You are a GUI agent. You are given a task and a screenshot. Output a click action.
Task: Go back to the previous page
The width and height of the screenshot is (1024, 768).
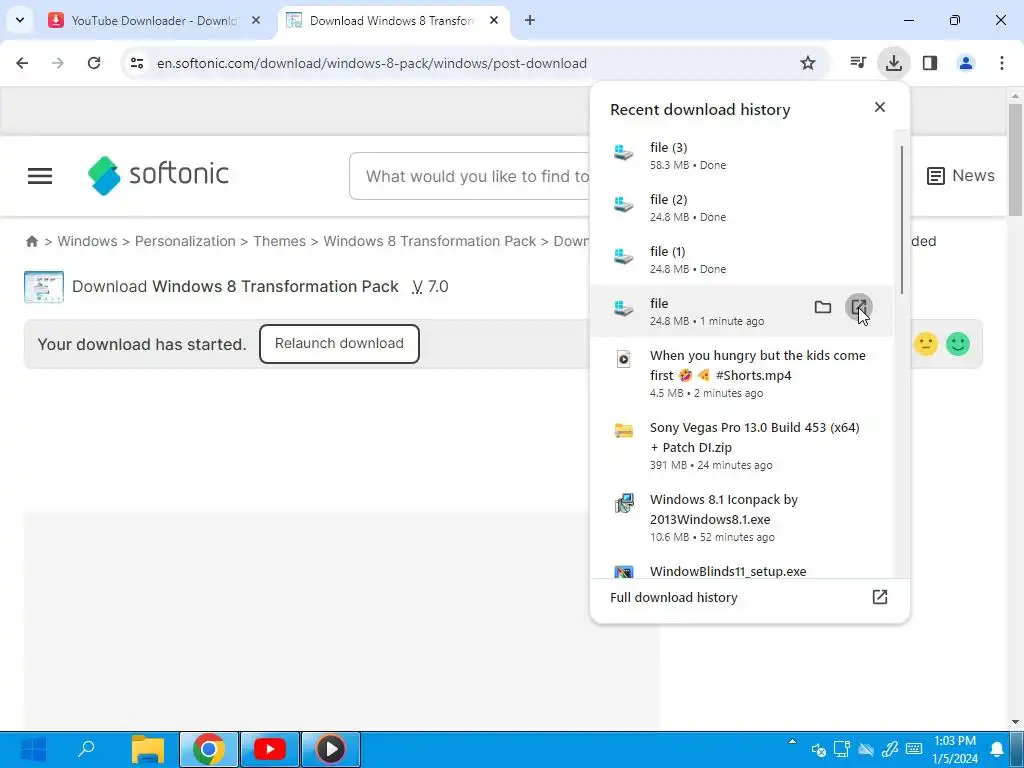pyautogui.click(x=22, y=63)
